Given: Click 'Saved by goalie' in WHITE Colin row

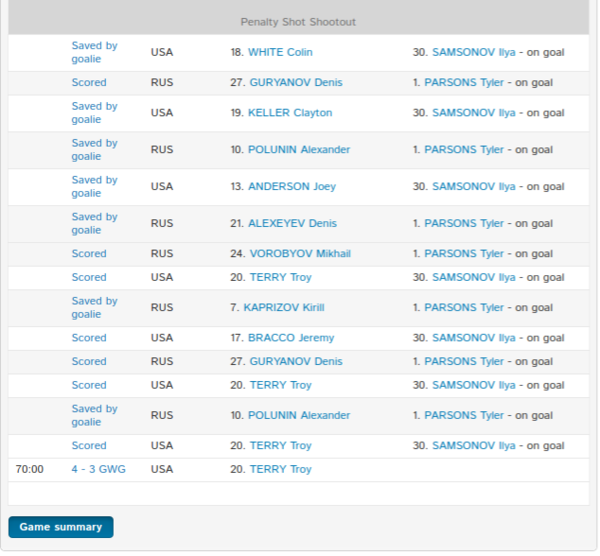Looking at the screenshot, I should 95,52.
